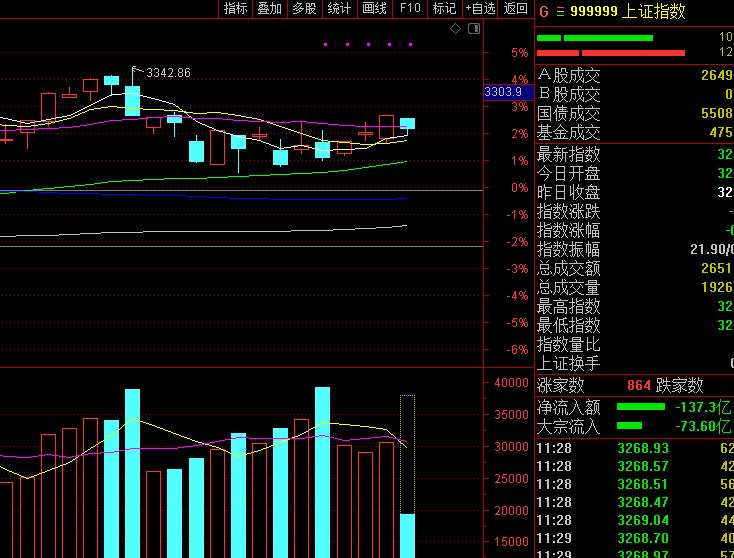Add to watchlist with +自选

(481, 8)
